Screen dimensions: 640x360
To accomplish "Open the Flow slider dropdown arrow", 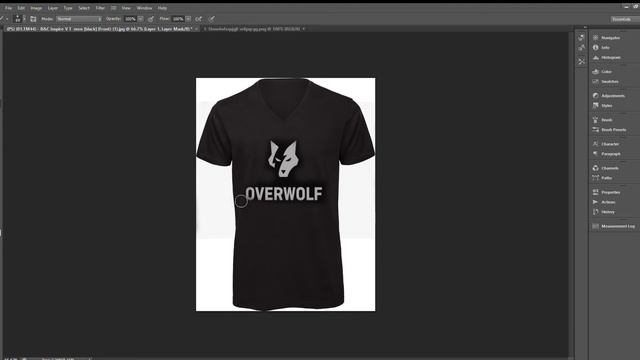I will [x=188, y=19].
